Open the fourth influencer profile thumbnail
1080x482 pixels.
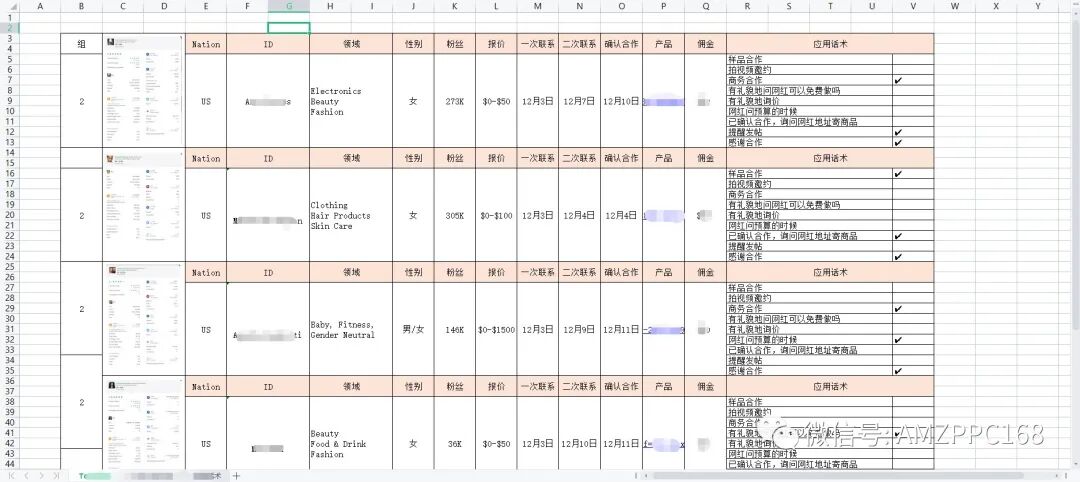pos(144,423)
